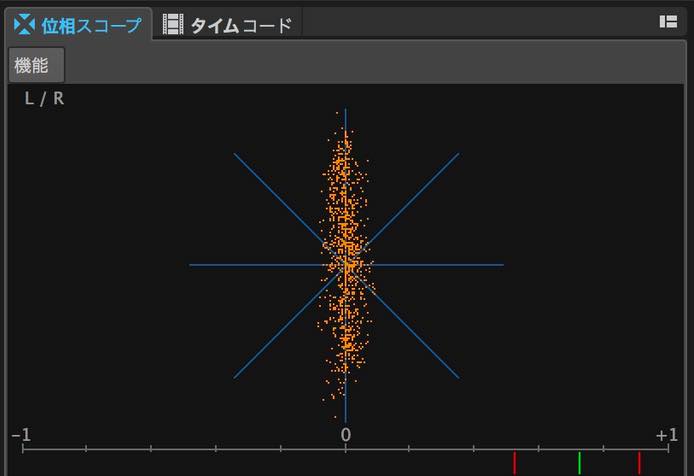Click the L / R label
The image size is (694, 476).
coord(44,99)
